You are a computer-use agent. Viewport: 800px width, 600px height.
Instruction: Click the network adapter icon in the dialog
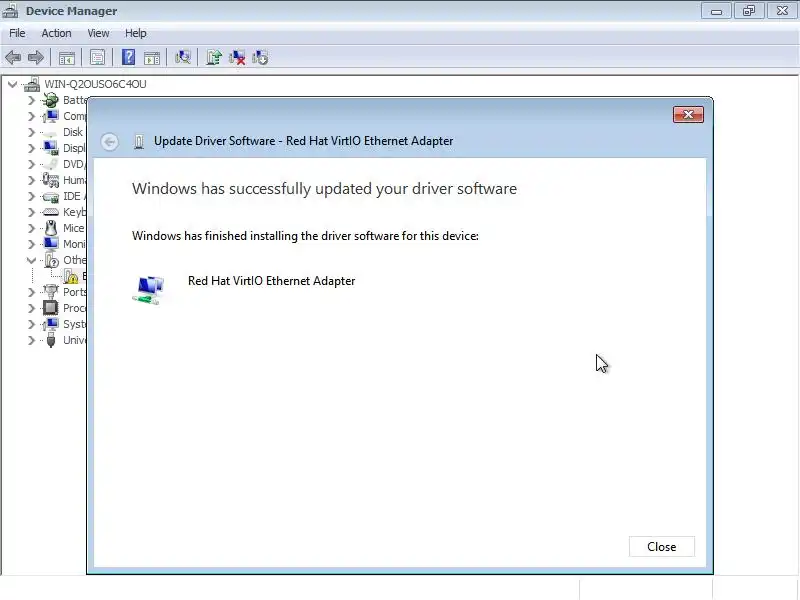coord(148,290)
